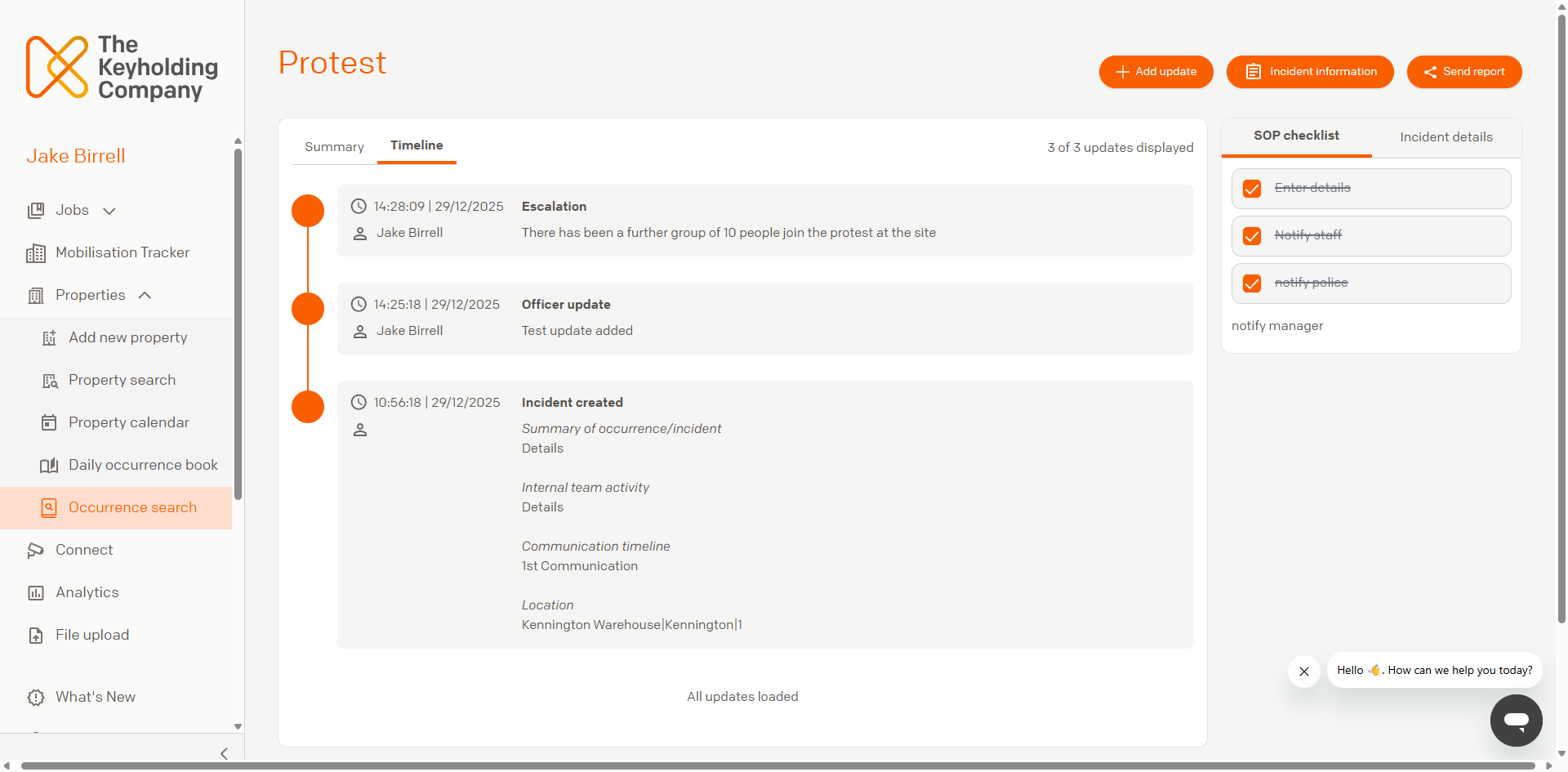
Task: Click the sidebar vertical scrollbar
Action: point(238,324)
